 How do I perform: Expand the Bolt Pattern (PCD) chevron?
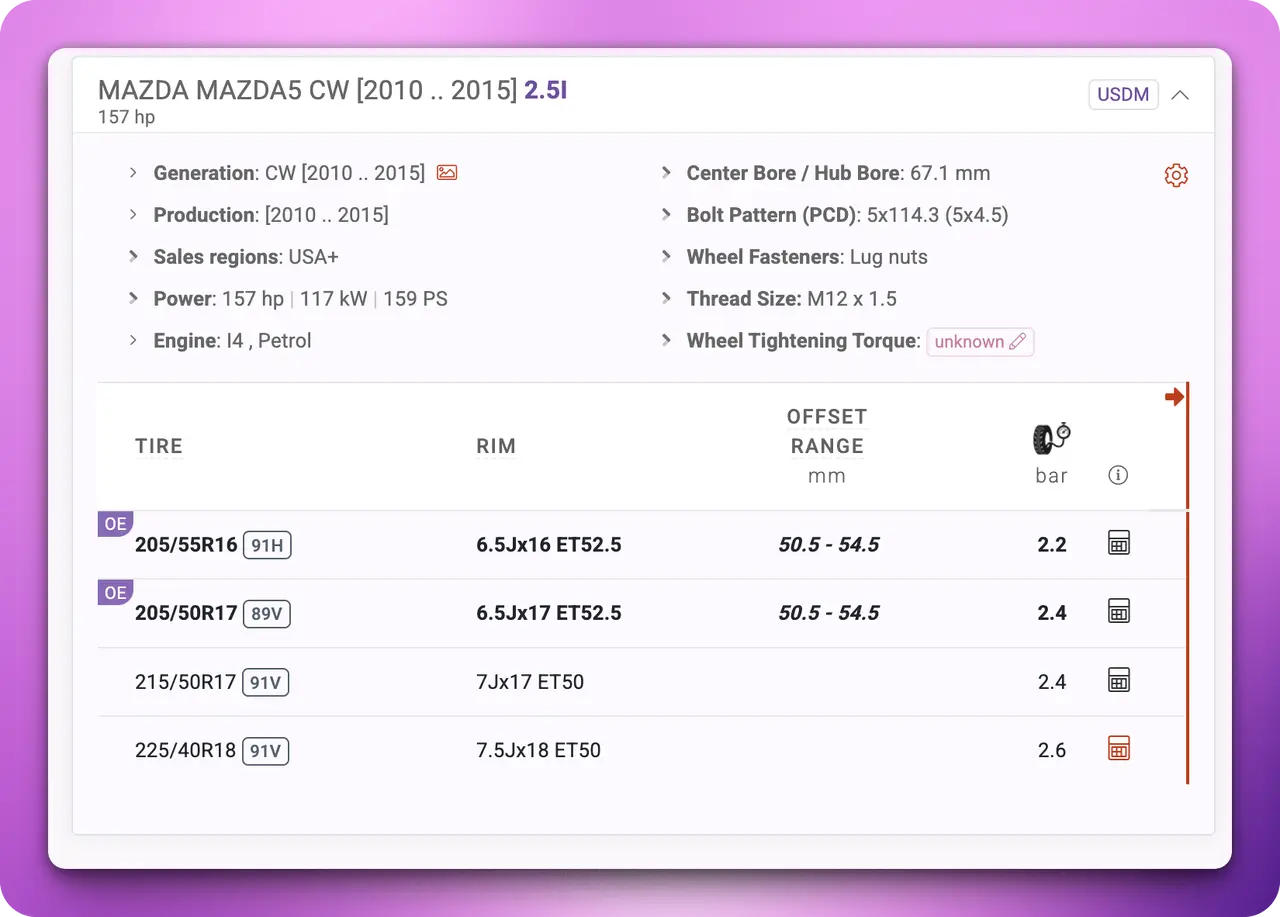click(x=666, y=215)
